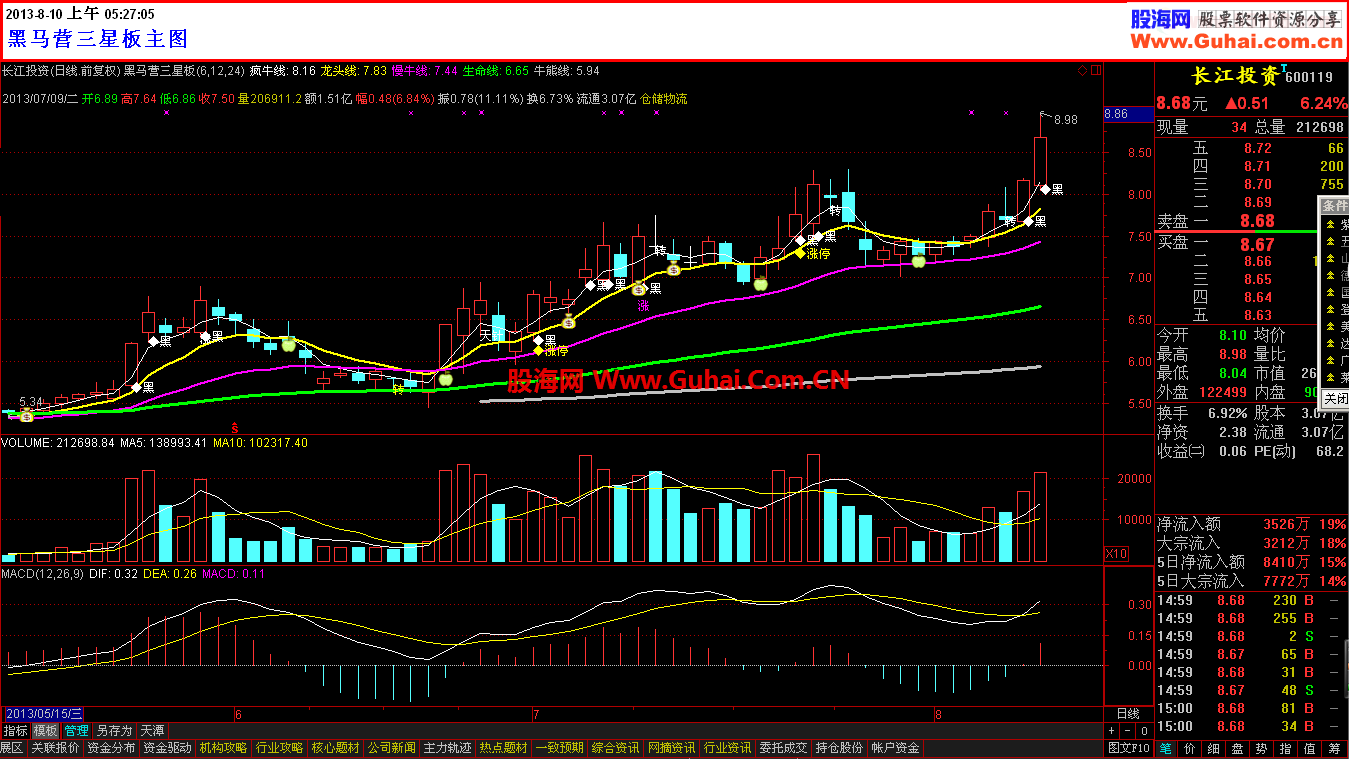The width and height of the screenshot is (1349, 759).
Task: Click the 2013/05/15/三 date marker
Action: pos(44,714)
